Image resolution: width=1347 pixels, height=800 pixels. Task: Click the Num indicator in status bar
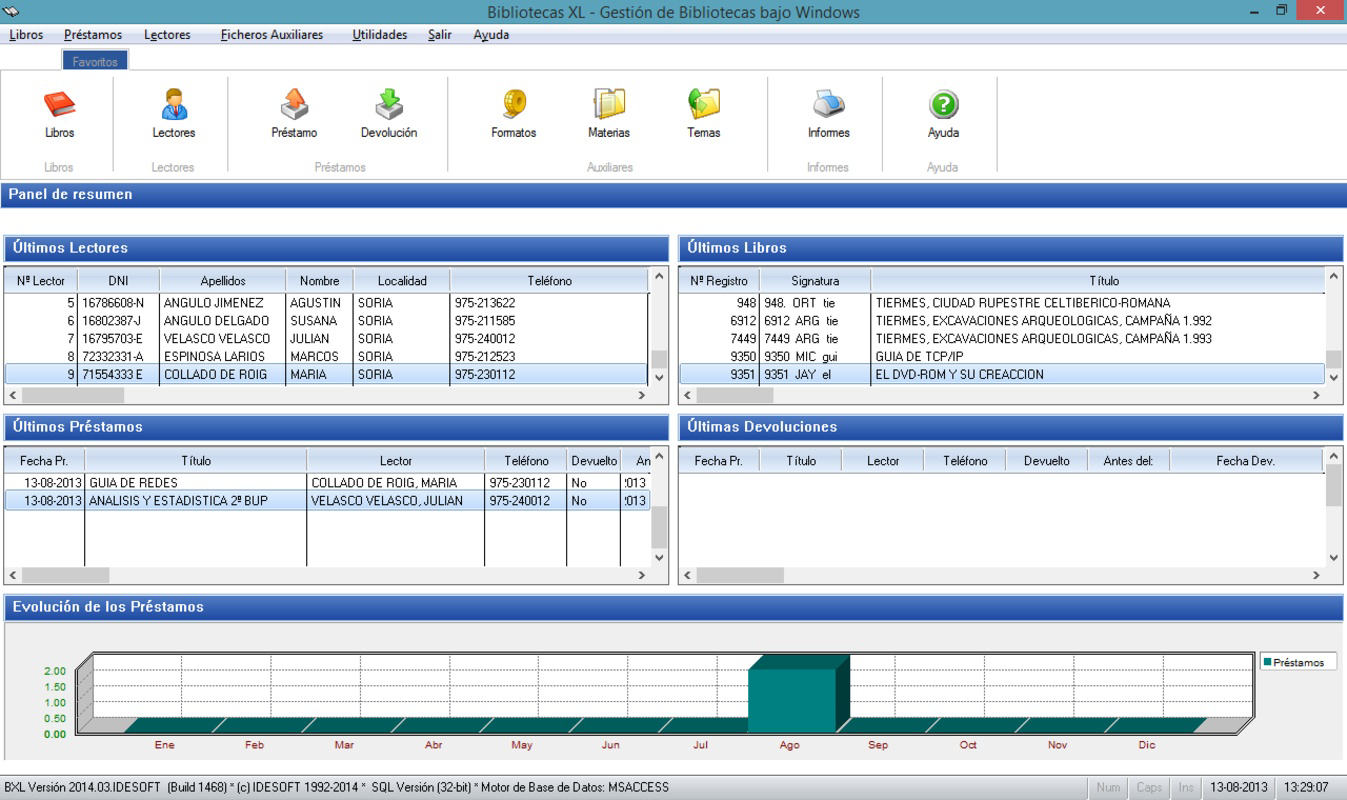(x=1107, y=788)
